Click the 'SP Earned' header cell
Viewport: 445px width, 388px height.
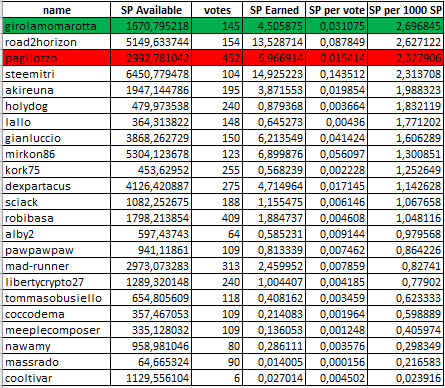pyautogui.click(x=274, y=10)
